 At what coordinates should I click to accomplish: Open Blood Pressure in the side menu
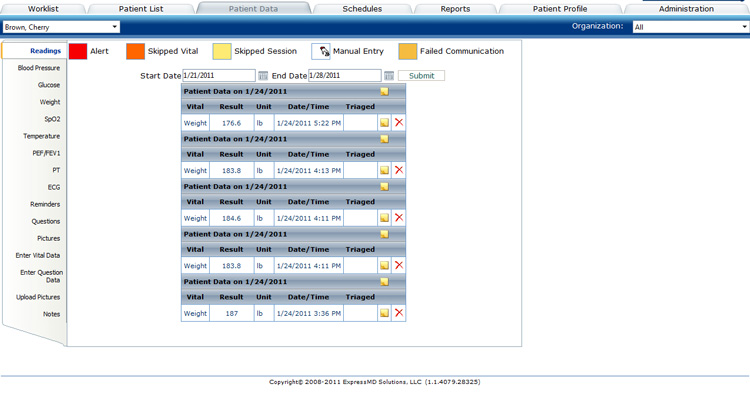(x=39, y=68)
